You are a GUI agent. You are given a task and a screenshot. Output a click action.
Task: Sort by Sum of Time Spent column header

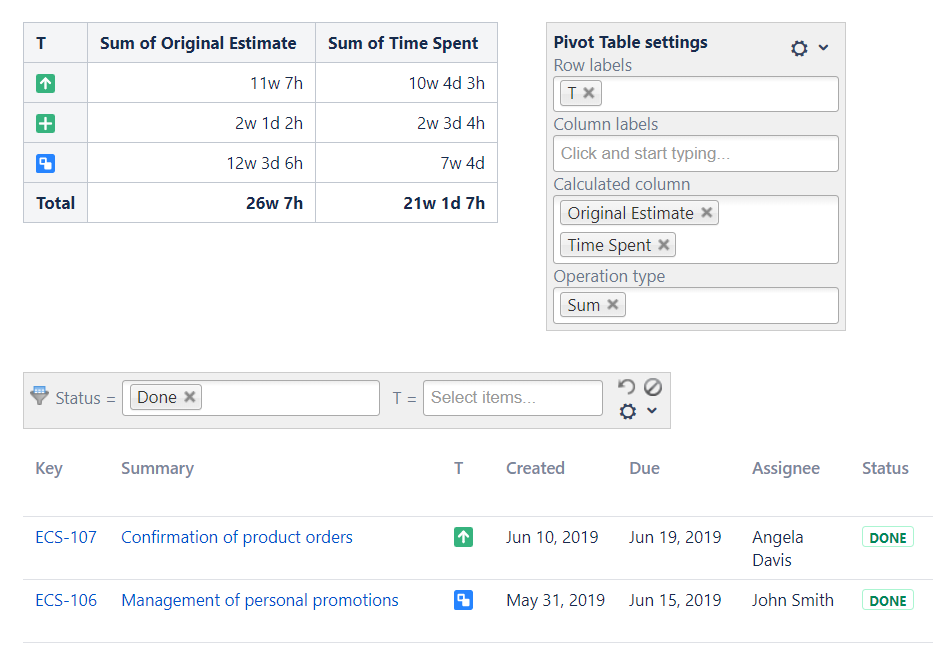(x=403, y=43)
